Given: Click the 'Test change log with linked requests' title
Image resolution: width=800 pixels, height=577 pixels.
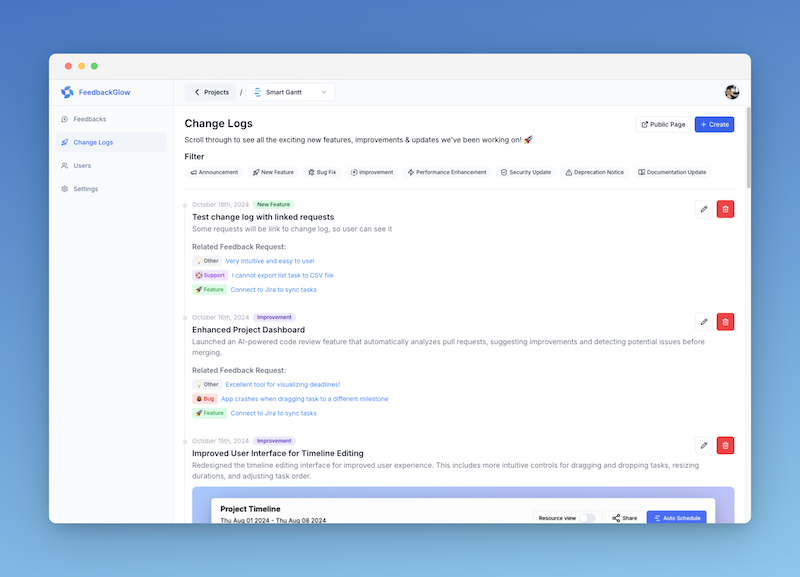Looking at the screenshot, I should click(x=263, y=217).
